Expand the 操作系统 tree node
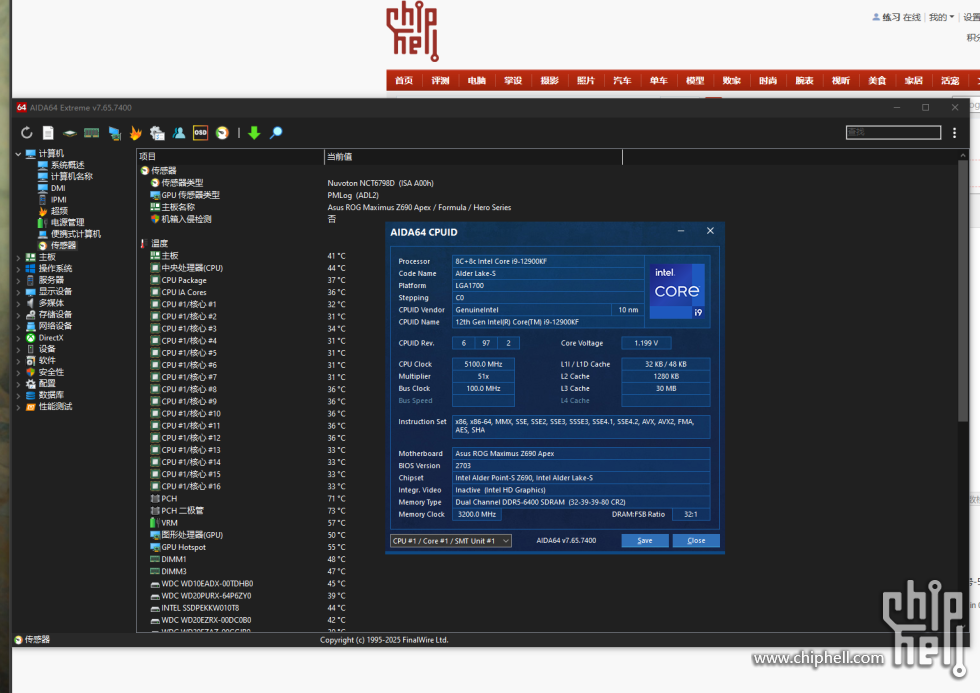The height and width of the screenshot is (693, 980). (18, 269)
